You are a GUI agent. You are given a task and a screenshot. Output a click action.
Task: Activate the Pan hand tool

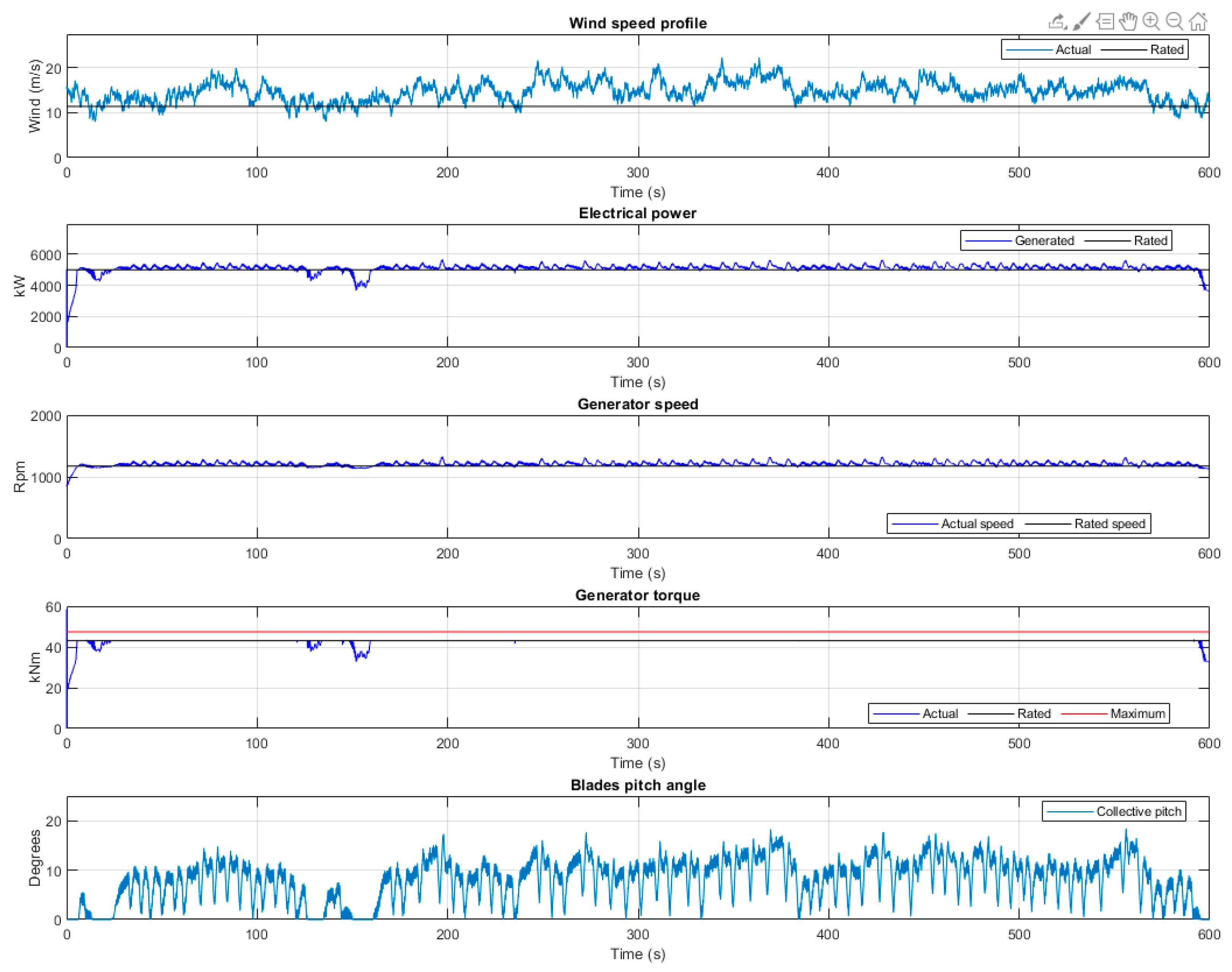point(1128,22)
